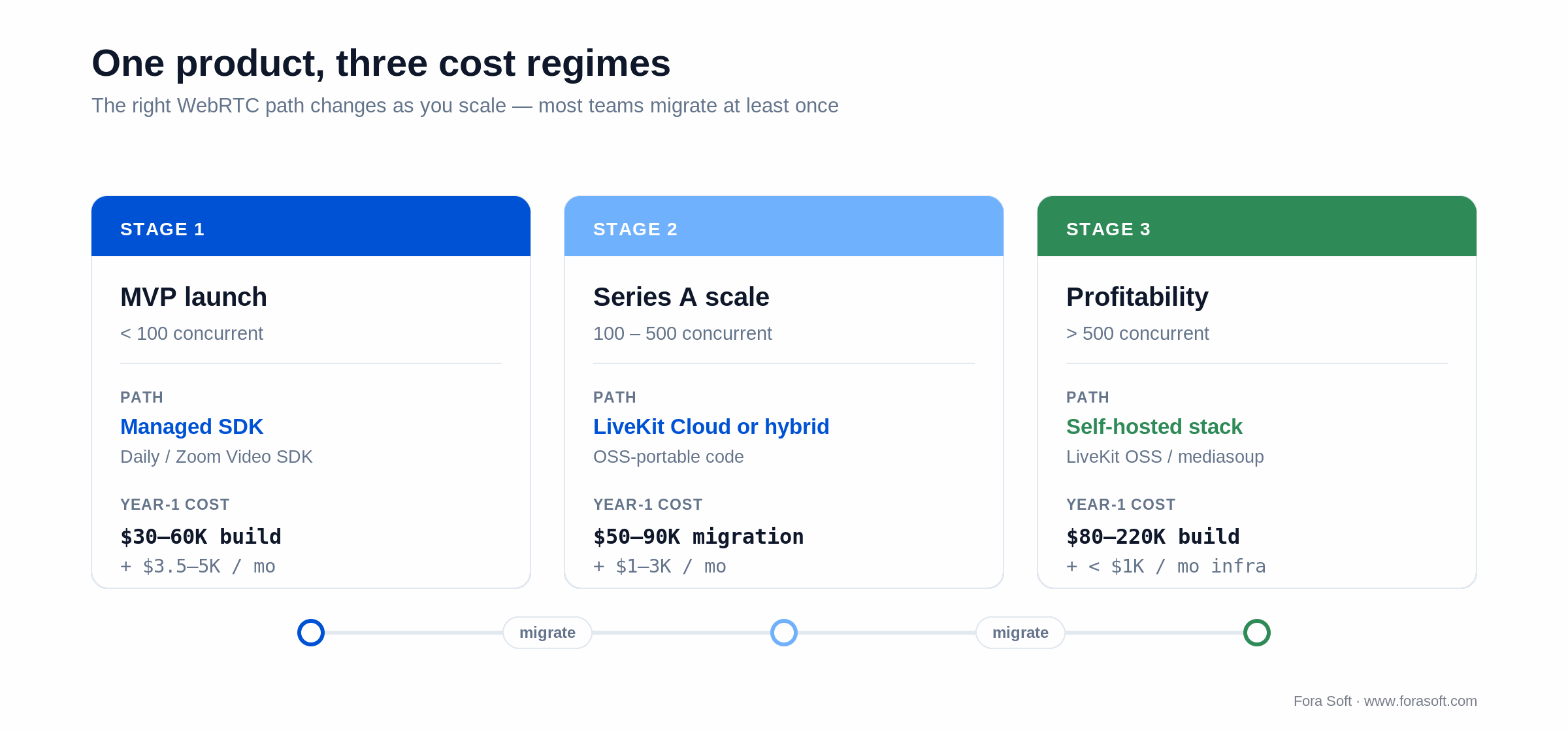The height and width of the screenshot is (732, 1568).
Task: Select the STAGE 1 header label
Action: pyautogui.click(x=163, y=229)
